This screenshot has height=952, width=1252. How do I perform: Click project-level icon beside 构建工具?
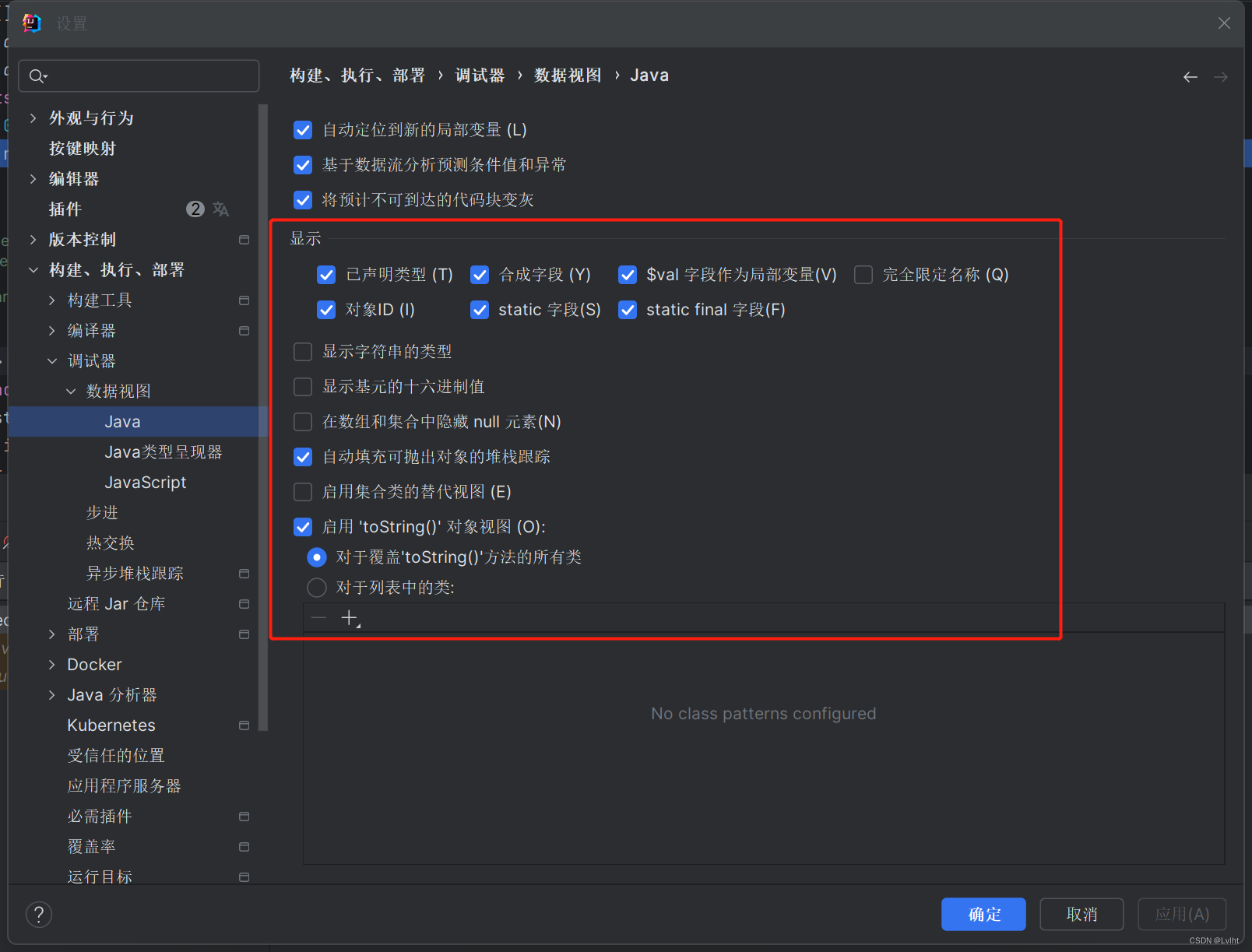pos(244,300)
